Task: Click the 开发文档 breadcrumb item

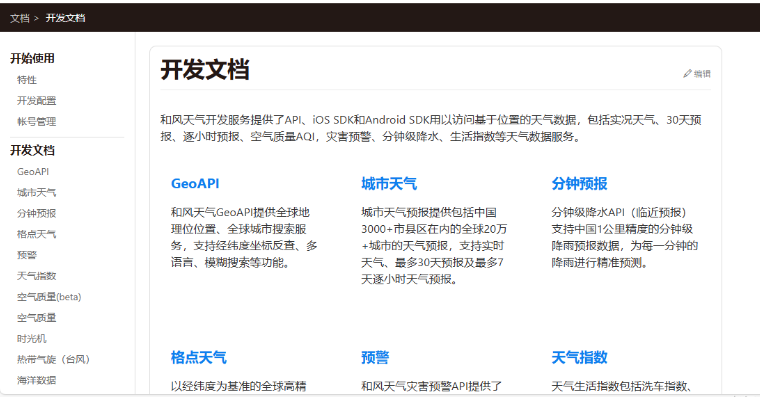Action: [65, 18]
